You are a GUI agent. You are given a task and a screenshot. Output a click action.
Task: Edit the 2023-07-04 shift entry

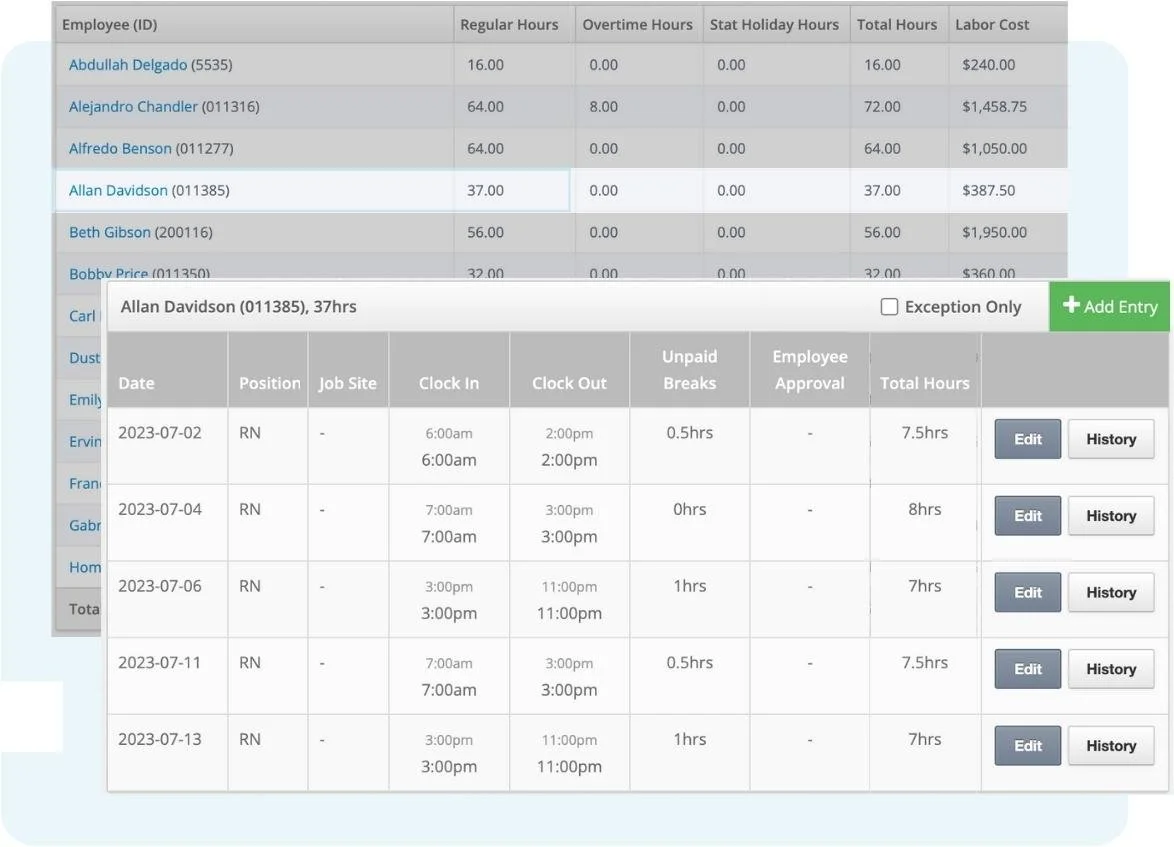click(1027, 515)
